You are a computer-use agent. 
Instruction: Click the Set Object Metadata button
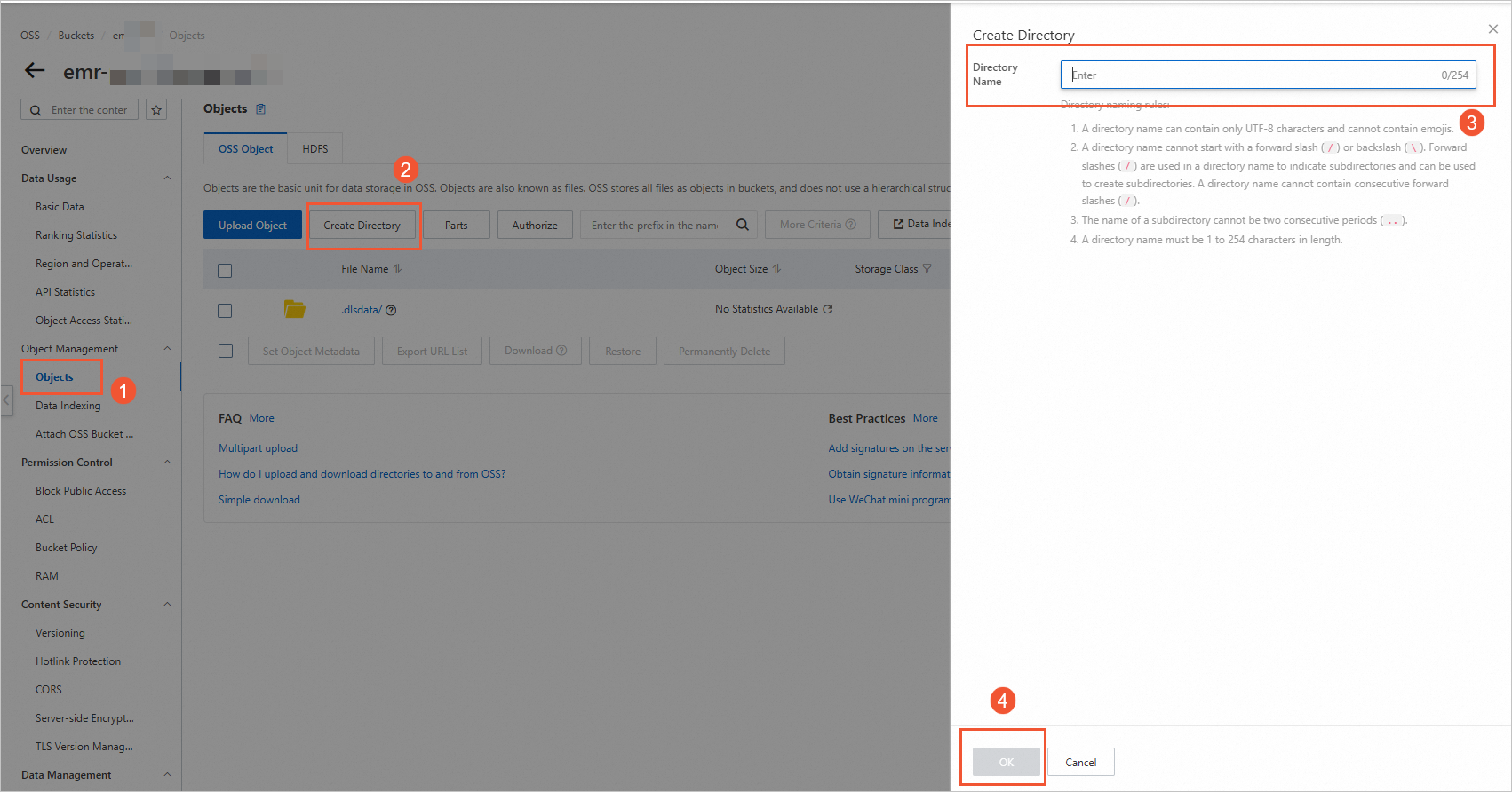click(x=311, y=351)
